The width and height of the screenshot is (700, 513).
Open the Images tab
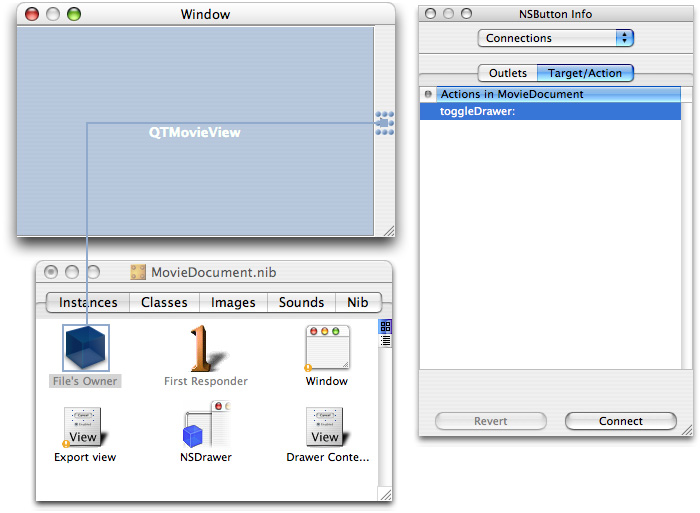coord(233,302)
